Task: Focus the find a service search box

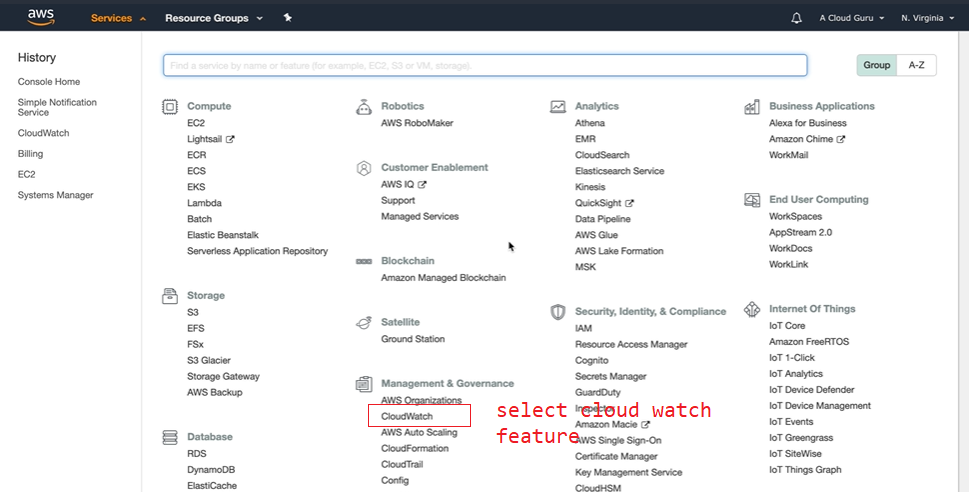Action: [485, 65]
